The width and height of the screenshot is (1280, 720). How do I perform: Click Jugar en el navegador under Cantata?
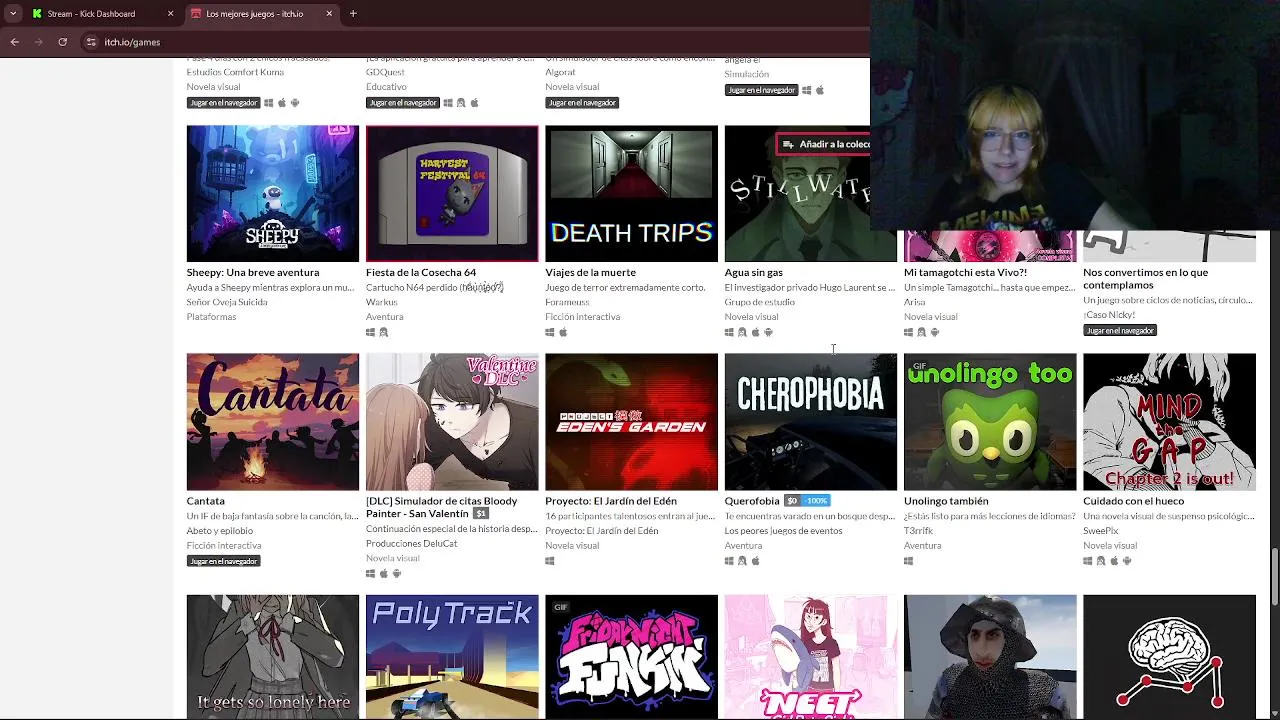click(224, 561)
